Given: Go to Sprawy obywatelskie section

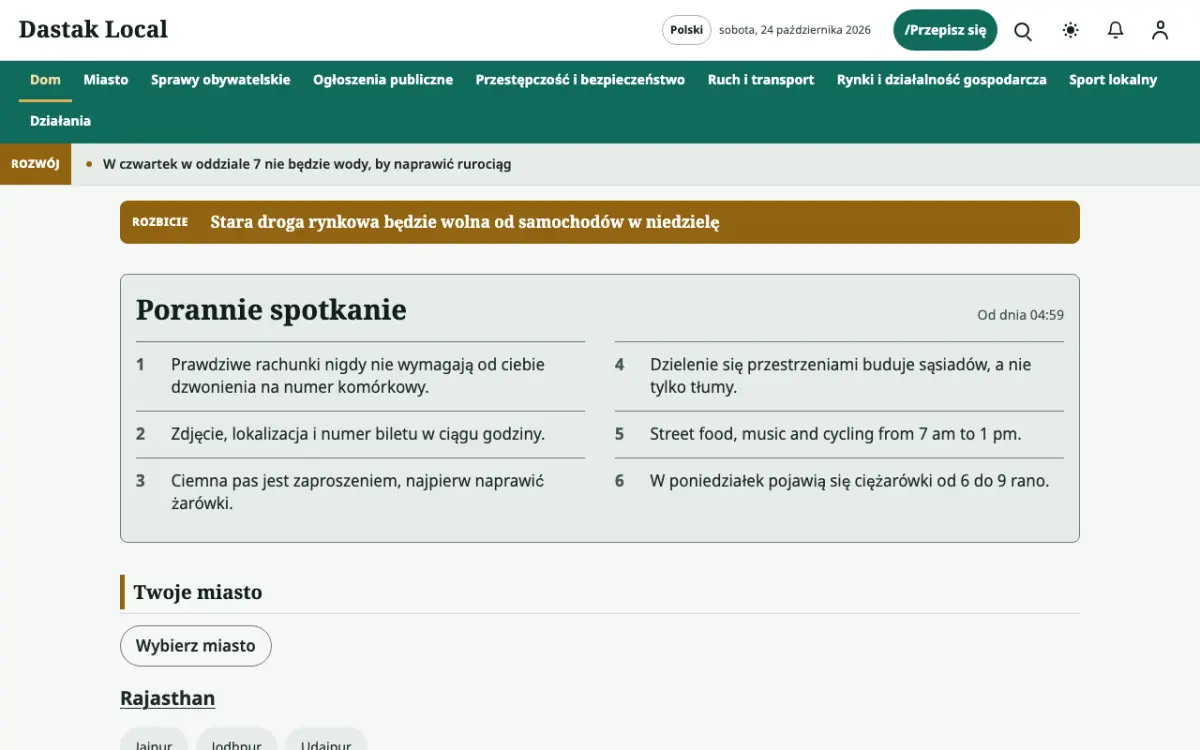Looking at the screenshot, I should point(221,80).
